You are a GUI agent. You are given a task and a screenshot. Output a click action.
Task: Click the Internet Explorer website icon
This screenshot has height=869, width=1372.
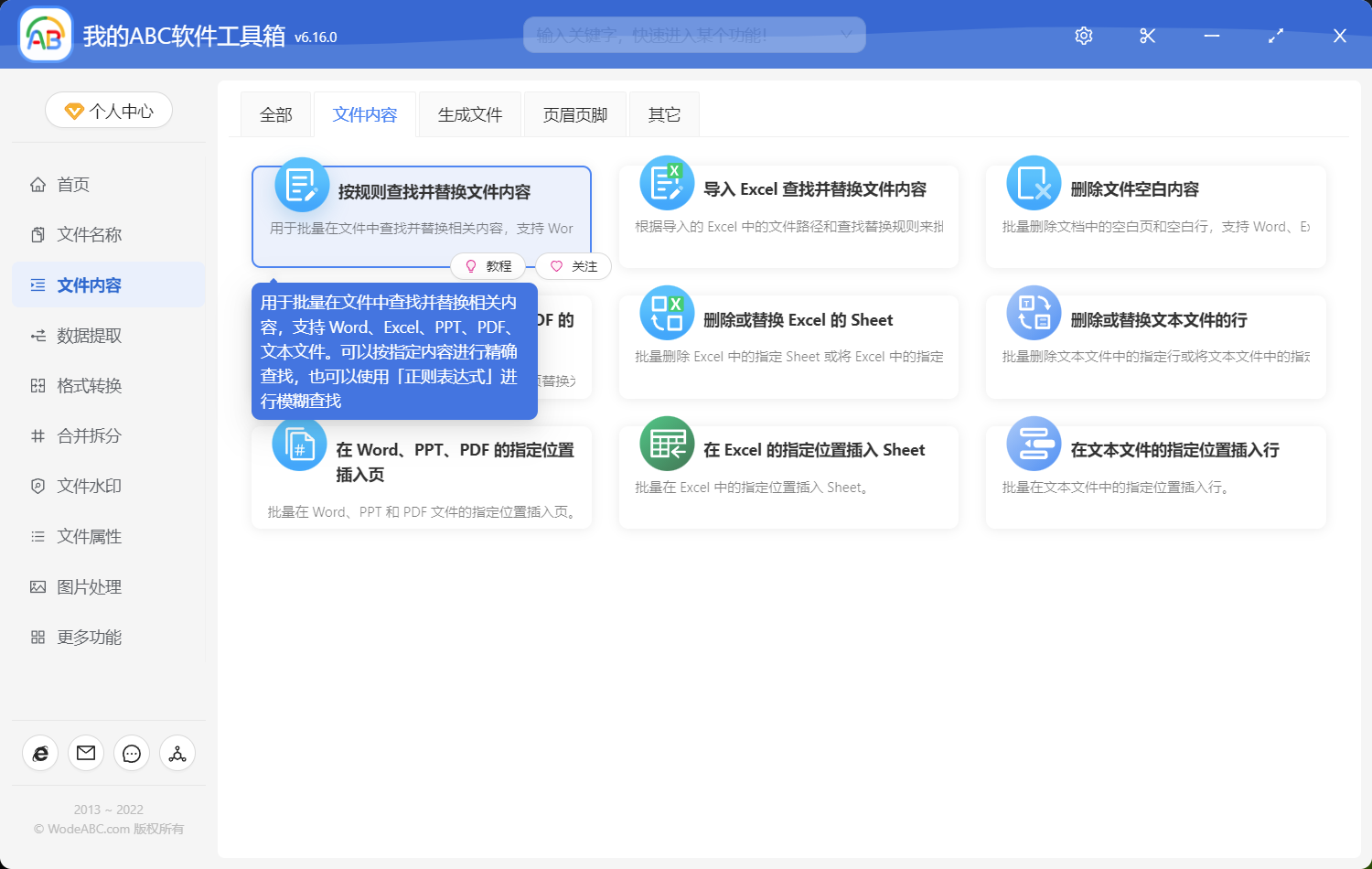click(40, 753)
